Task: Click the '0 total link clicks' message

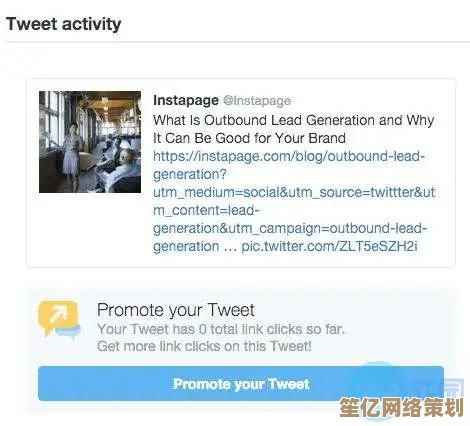Action: click(221, 329)
